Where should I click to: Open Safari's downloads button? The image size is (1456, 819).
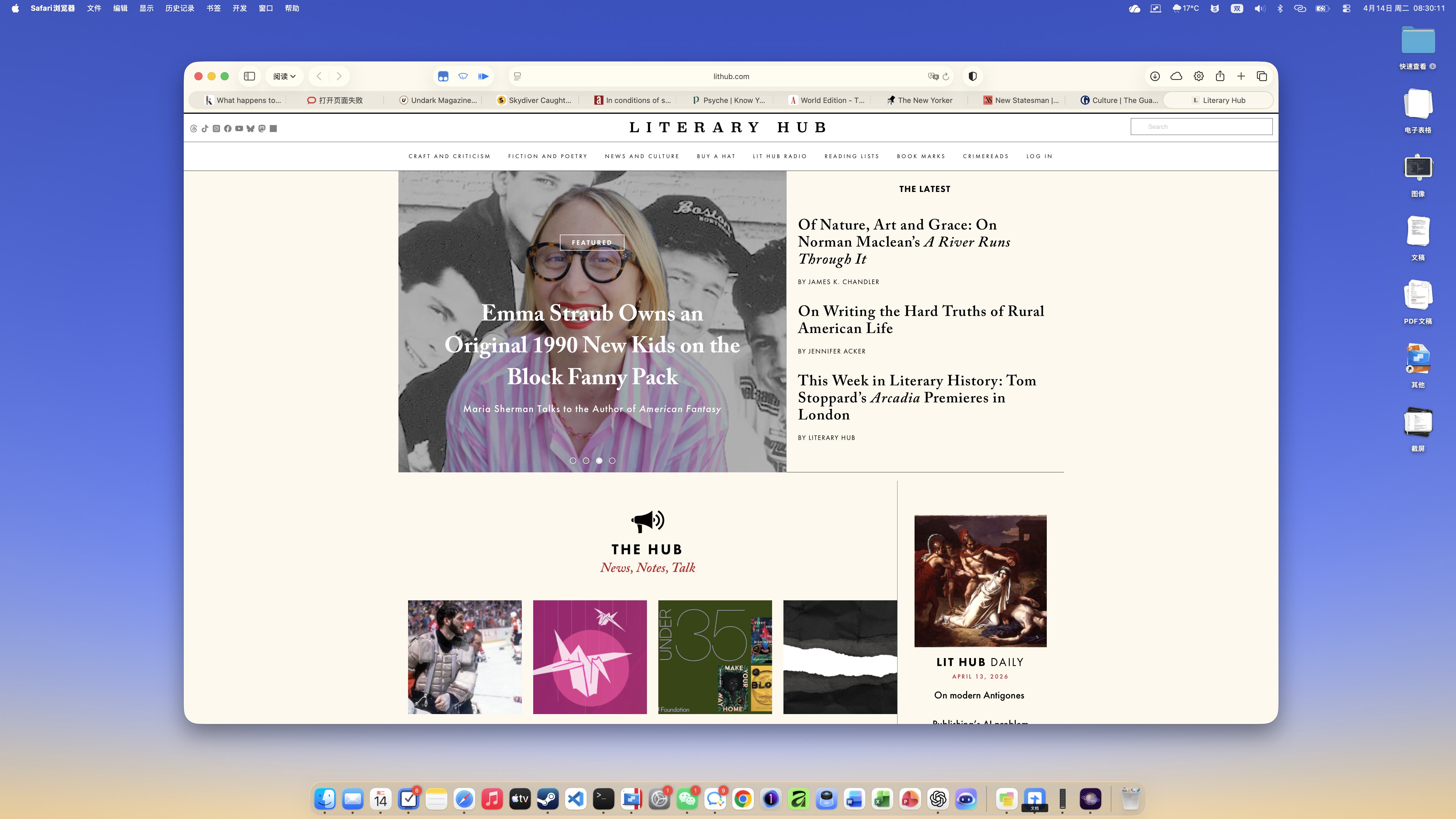coord(1155,76)
